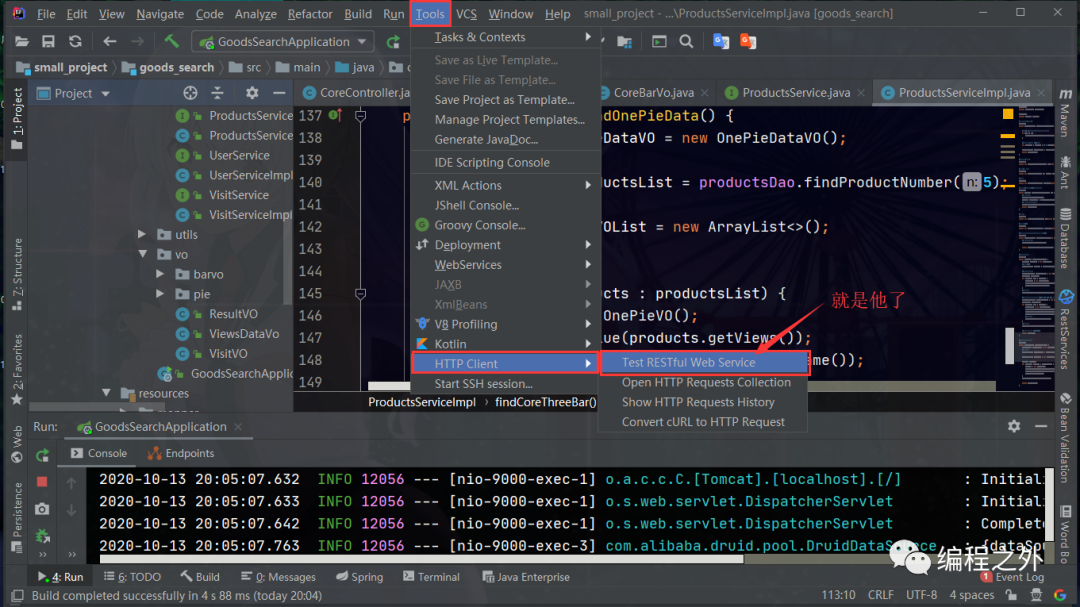The image size is (1080, 607).
Task: Click the Search Everywhere magnifier icon
Action: pos(686,42)
